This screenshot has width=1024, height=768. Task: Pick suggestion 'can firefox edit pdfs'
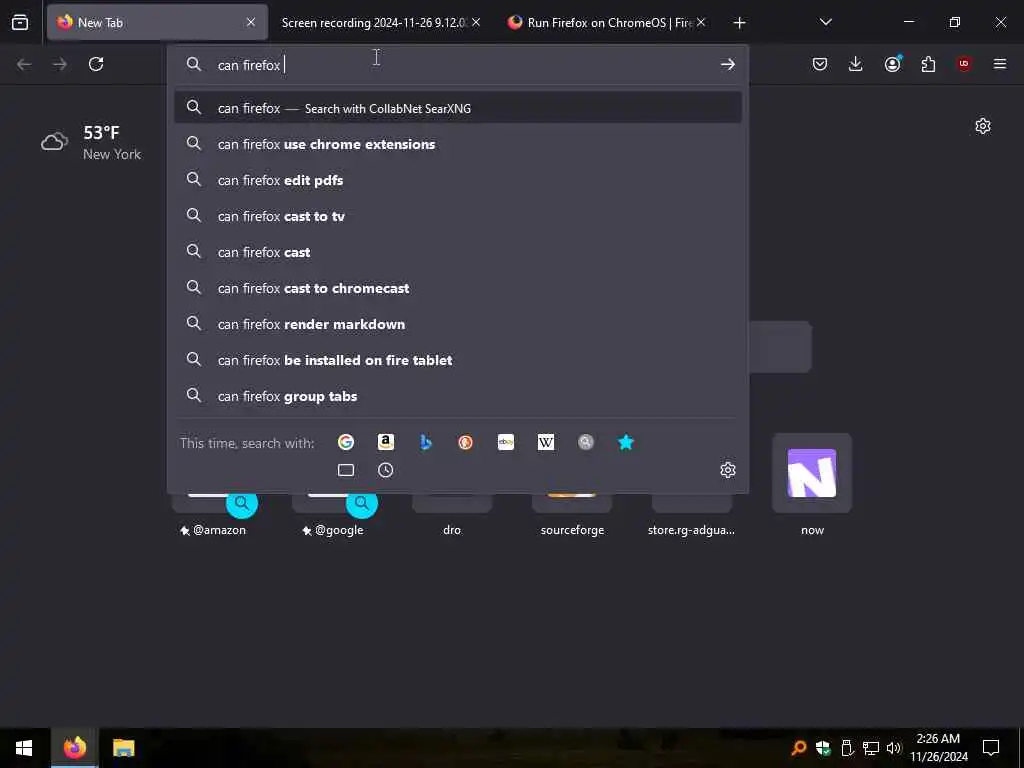458,180
